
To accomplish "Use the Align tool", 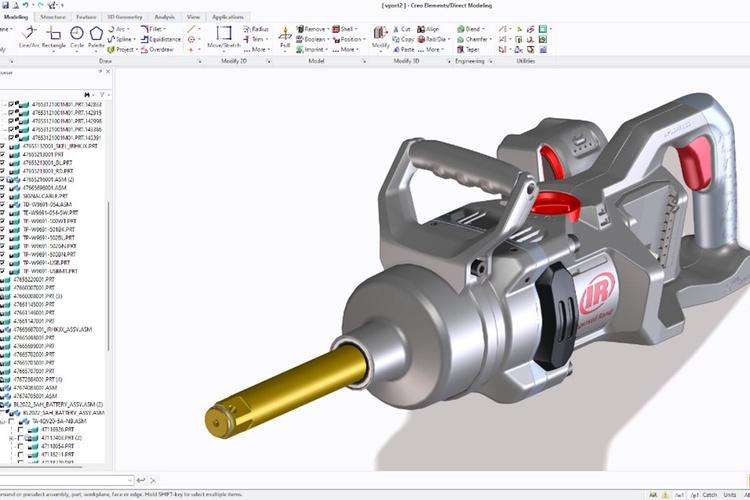I will click(428, 29).
